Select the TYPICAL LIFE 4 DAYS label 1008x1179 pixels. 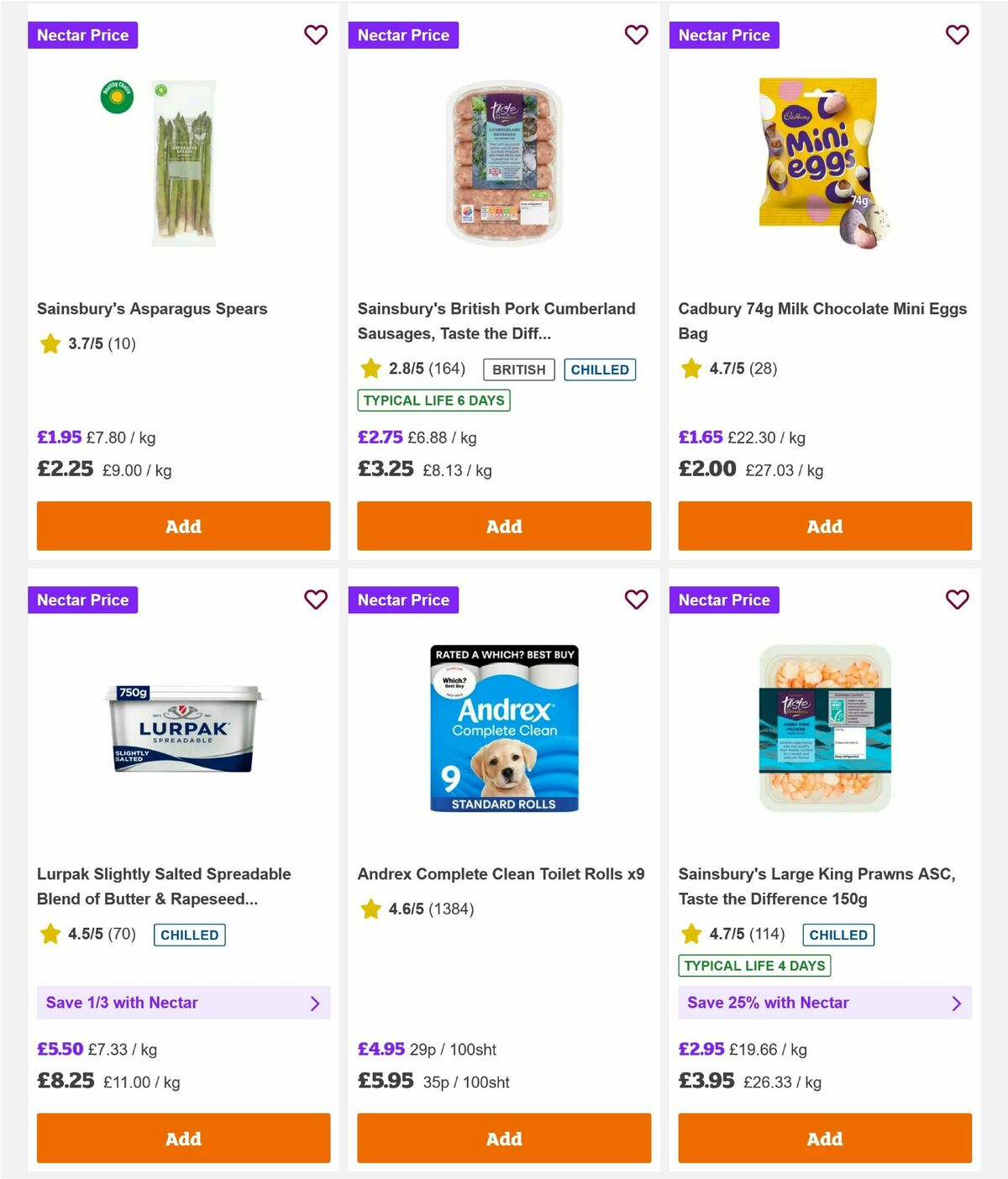[753, 966]
